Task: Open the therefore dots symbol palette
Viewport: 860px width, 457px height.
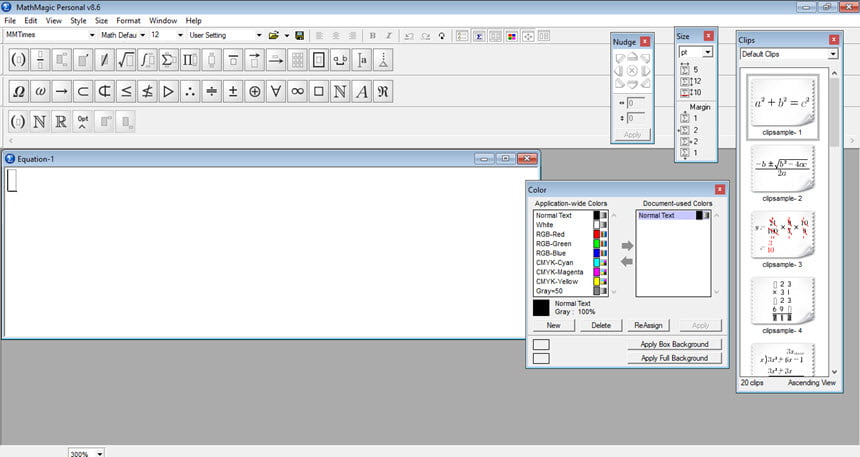Action: coord(190,92)
